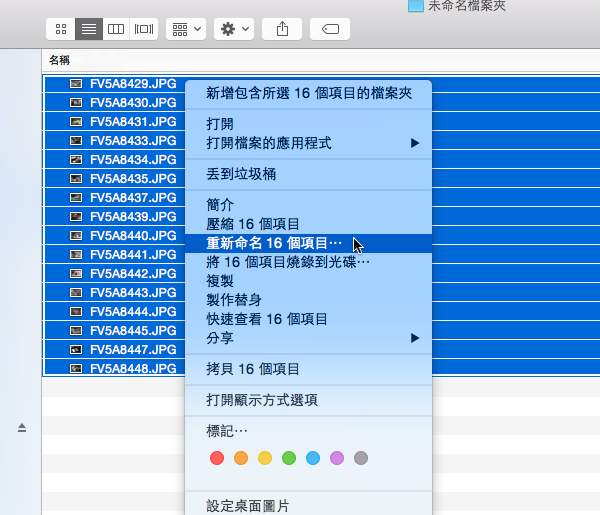Click the eject icon in sidebar
The height and width of the screenshot is (515, 600).
pyautogui.click(x=22, y=428)
